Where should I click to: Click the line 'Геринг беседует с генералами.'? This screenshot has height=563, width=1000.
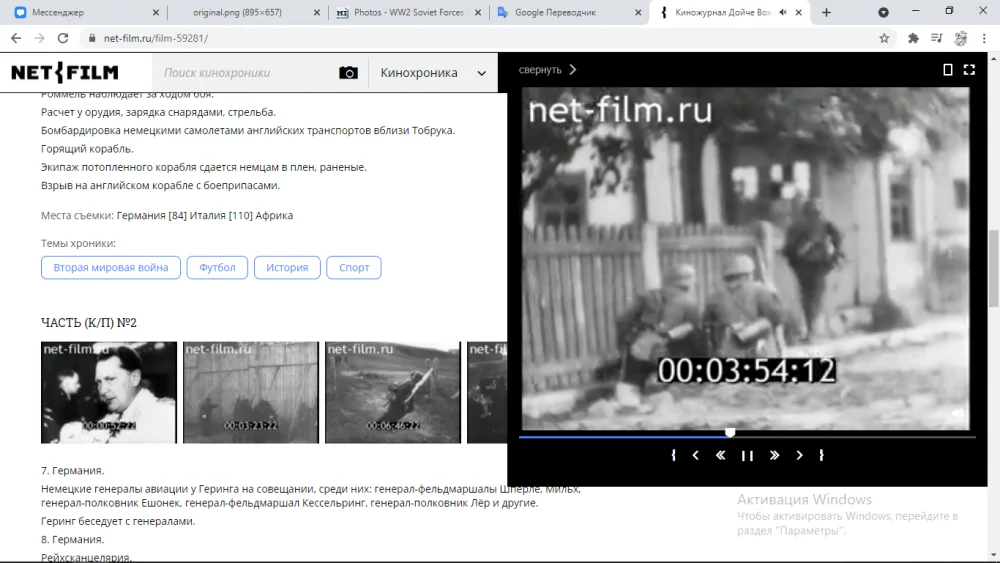click(118, 521)
